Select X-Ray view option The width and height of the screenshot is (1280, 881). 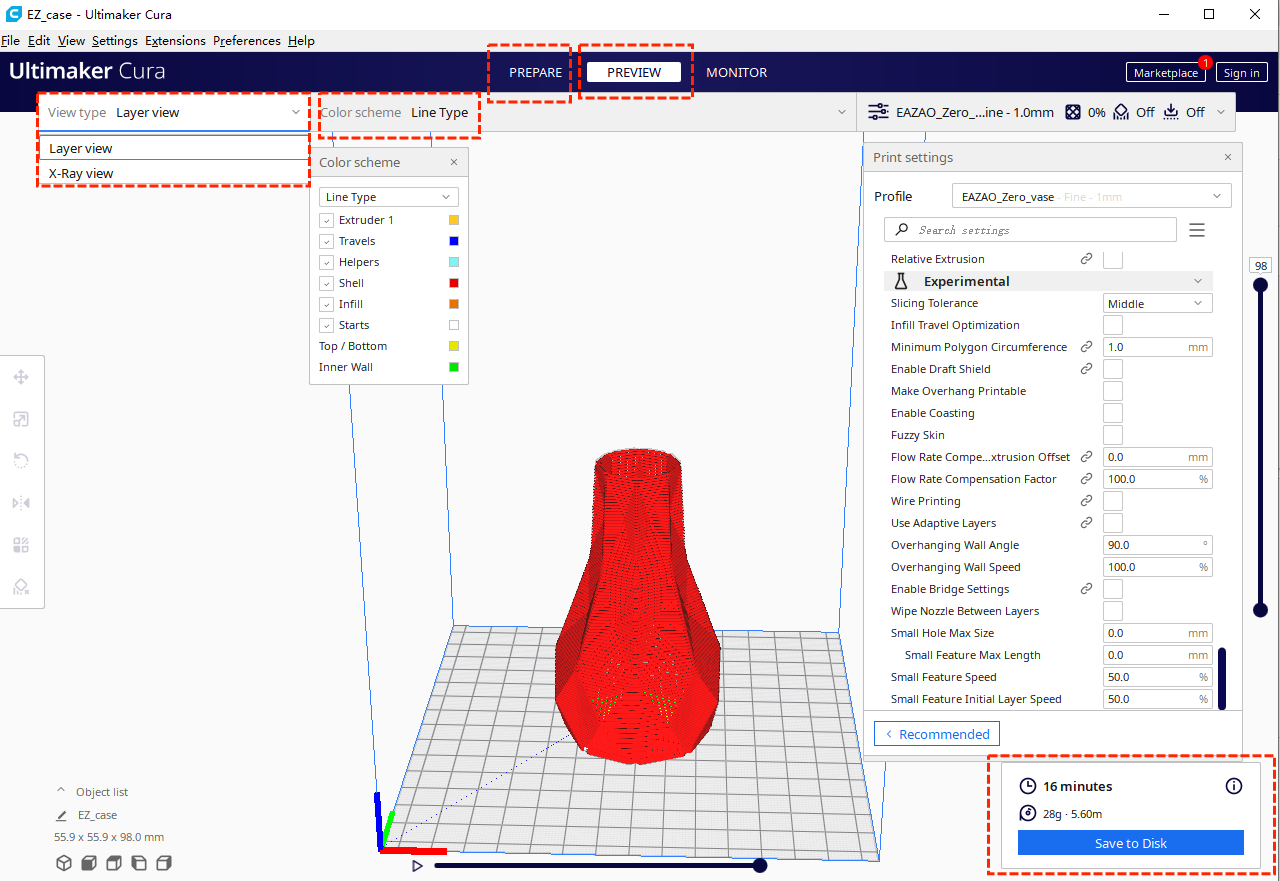[x=174, y=173]
